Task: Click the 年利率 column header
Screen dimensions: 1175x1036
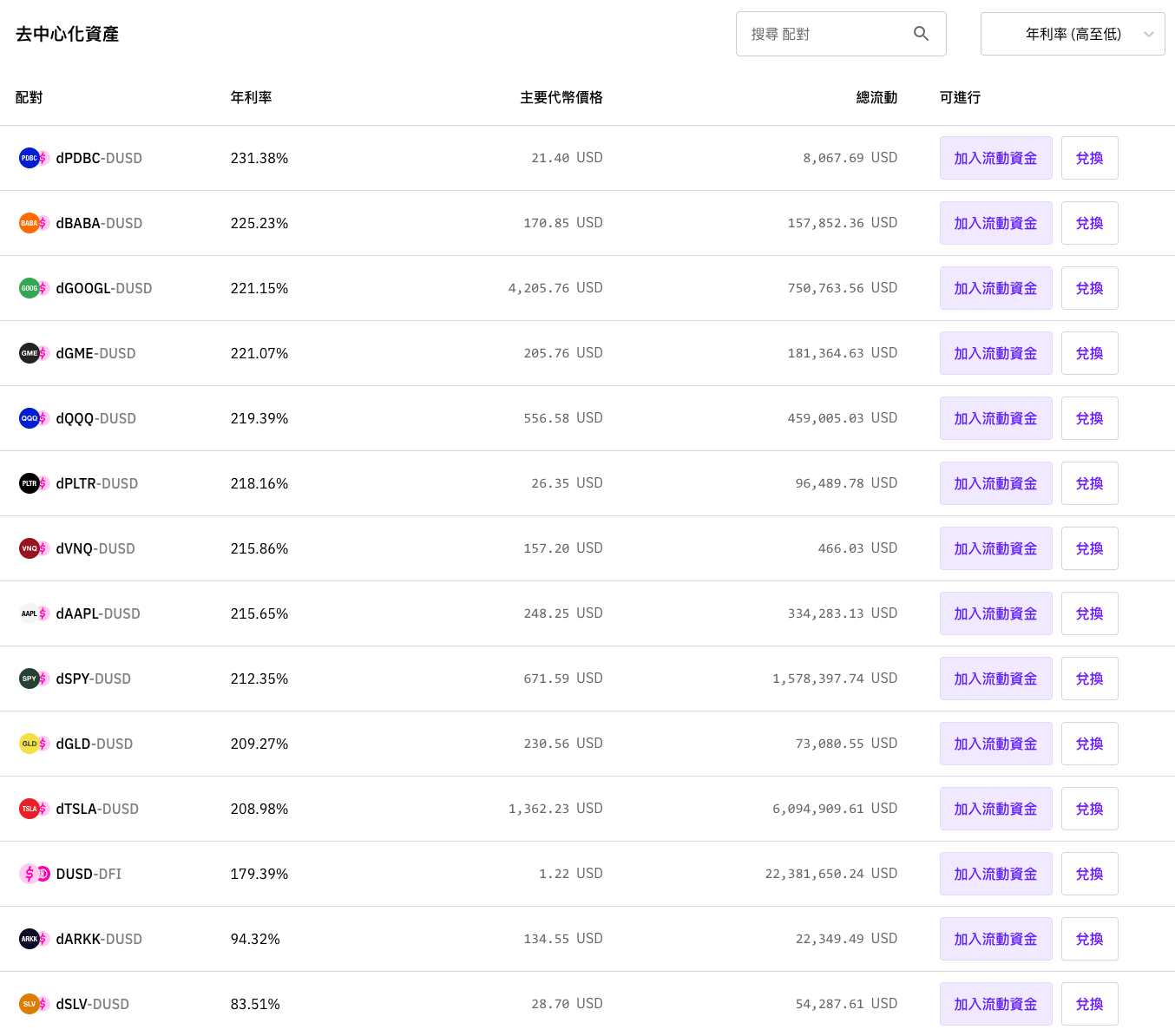Action: (251, 97)
